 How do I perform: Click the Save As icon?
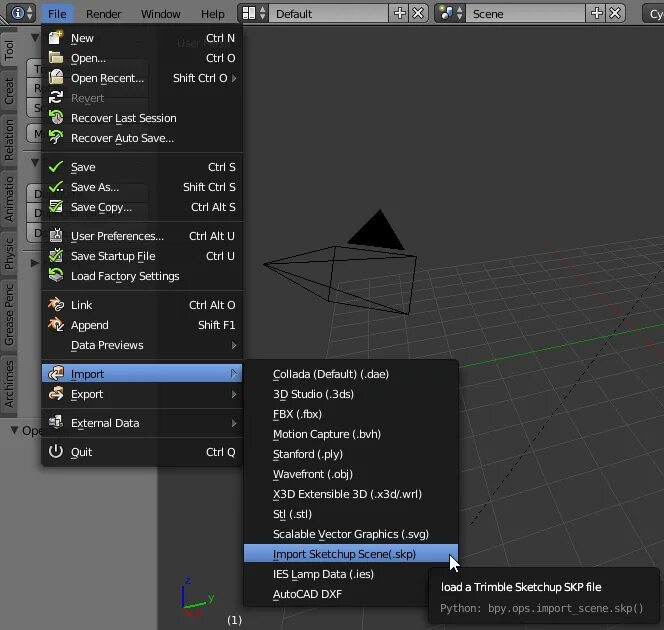55,187
